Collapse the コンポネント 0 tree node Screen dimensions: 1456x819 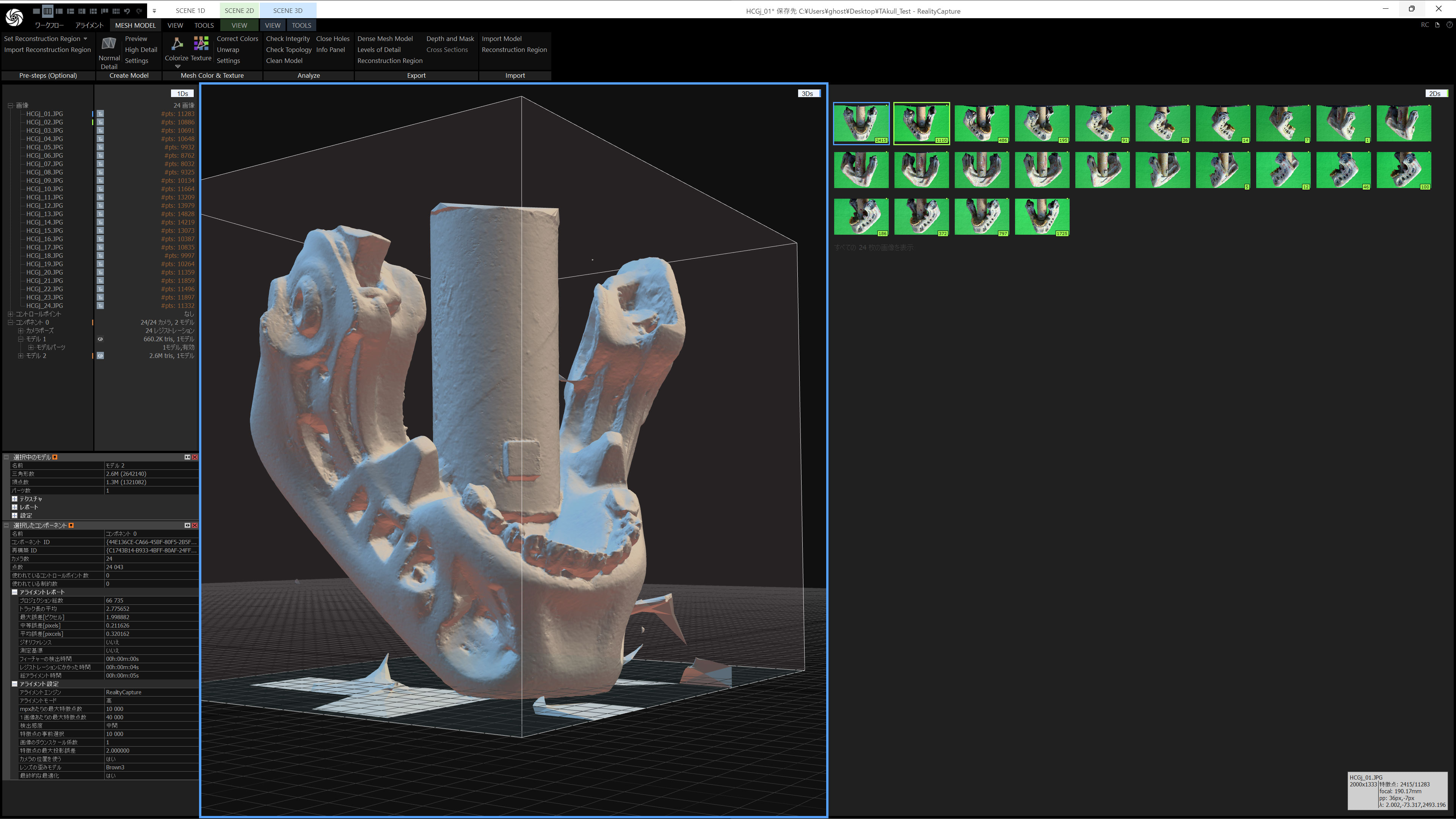click(x=10, y=323)
